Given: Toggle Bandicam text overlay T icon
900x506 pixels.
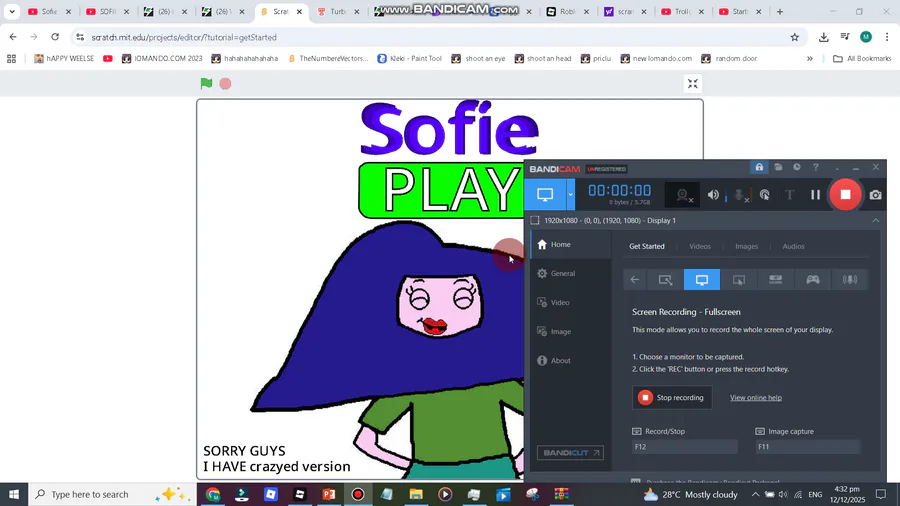Looking at the screenshot, I should tap(790, 195).
